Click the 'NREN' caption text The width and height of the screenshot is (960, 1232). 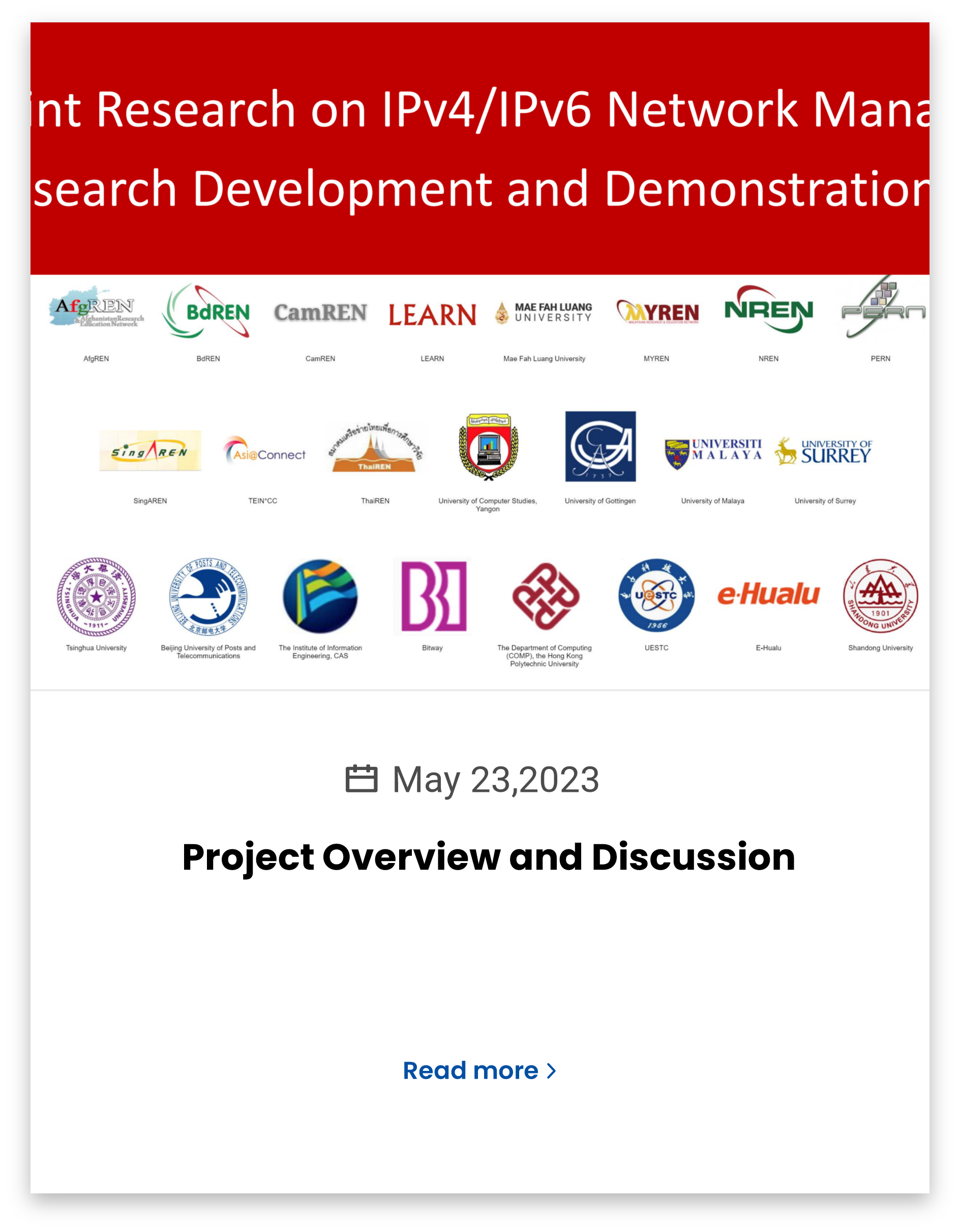tap(769, 359)
